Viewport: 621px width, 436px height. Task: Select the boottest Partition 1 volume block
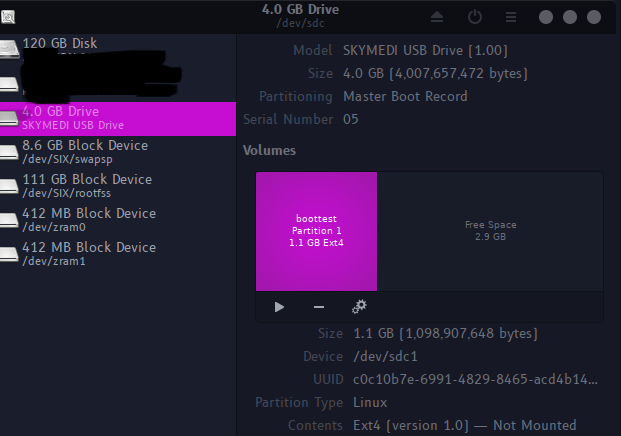316,231
